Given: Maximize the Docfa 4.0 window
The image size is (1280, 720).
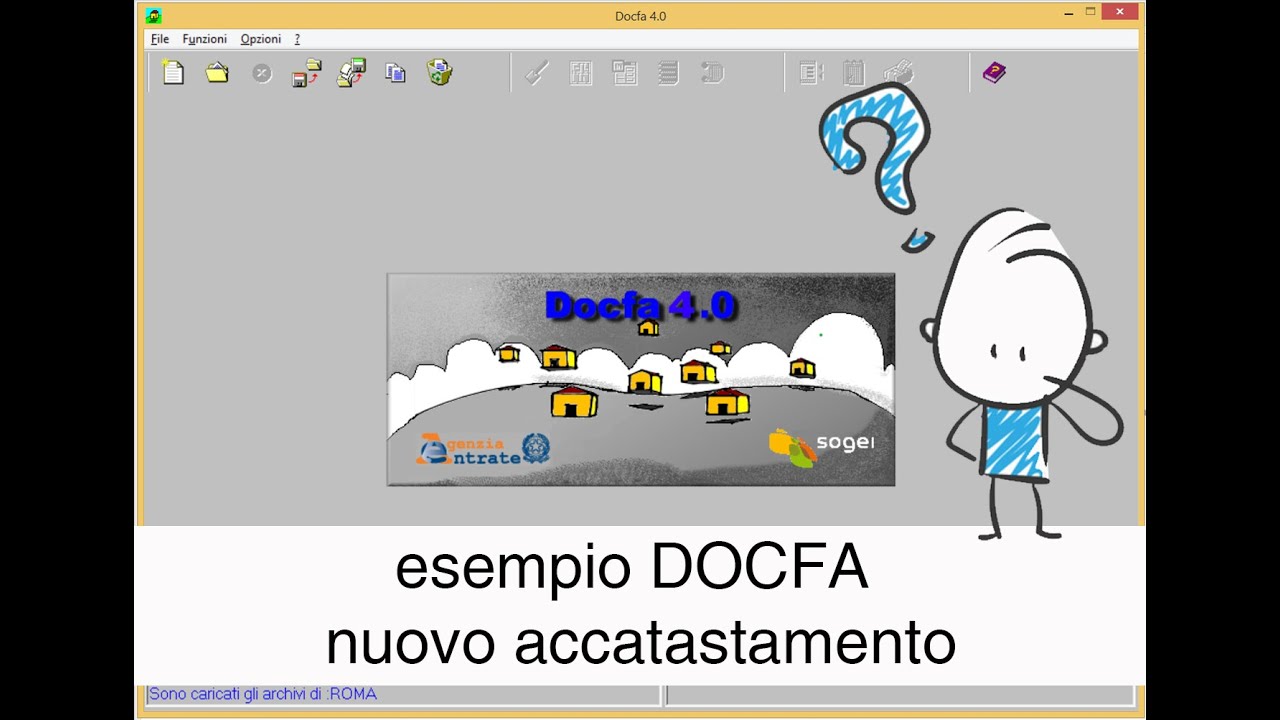Looking at the screenshot, I should pyautogui.click(x=1091, y=12).
